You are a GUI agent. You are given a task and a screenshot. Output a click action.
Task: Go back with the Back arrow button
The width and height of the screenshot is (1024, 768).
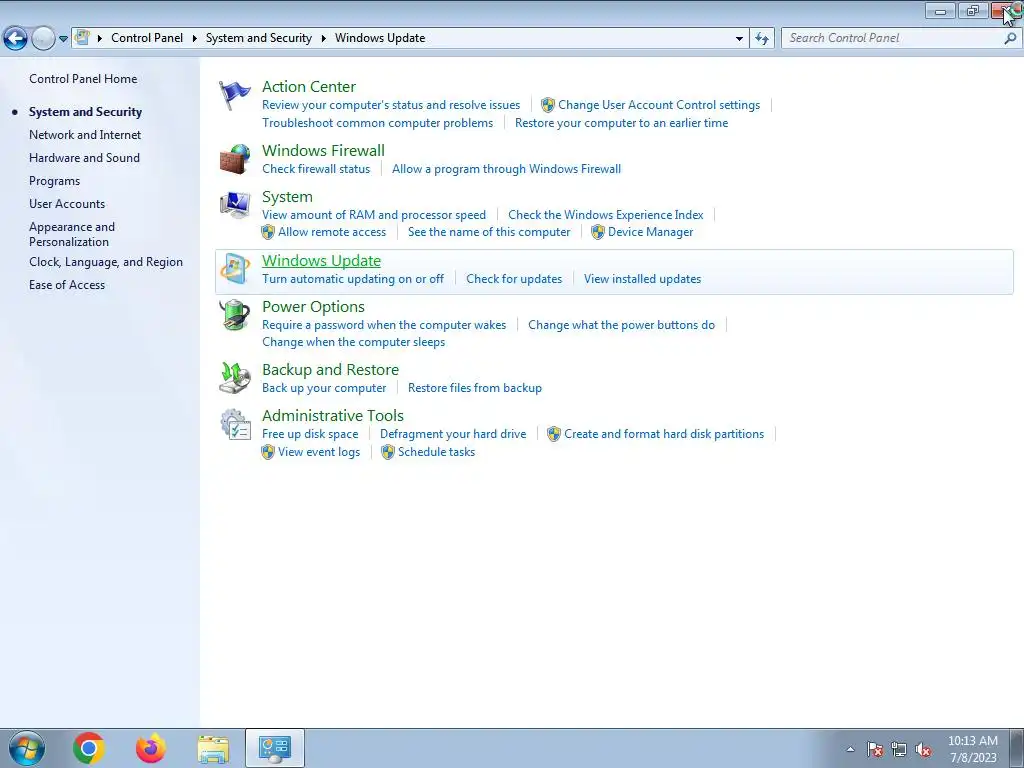point(15,39)
